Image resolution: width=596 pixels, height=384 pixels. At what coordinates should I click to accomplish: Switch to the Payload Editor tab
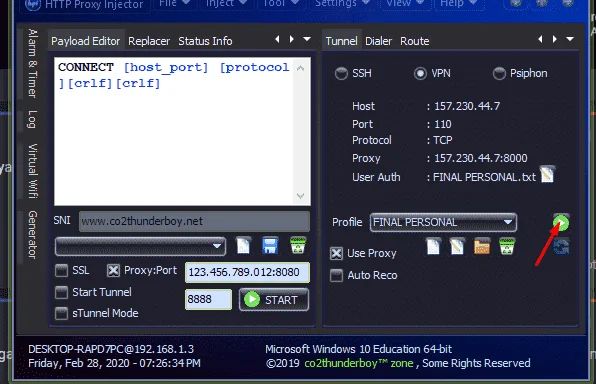coord(86,41)
